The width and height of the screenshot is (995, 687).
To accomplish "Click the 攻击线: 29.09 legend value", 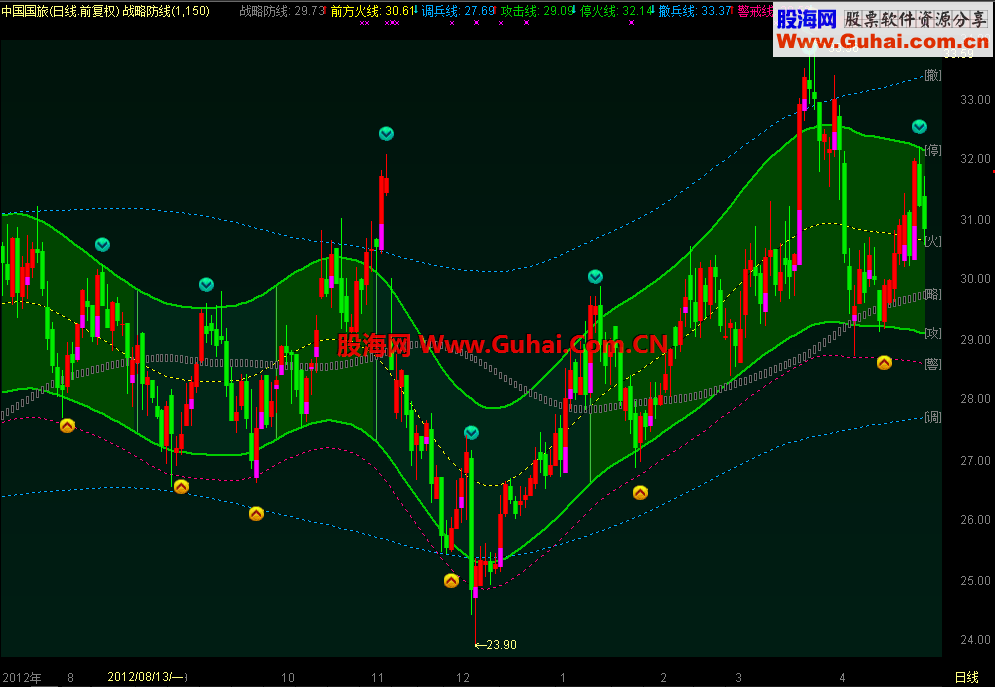I will [x=538, y=11].
